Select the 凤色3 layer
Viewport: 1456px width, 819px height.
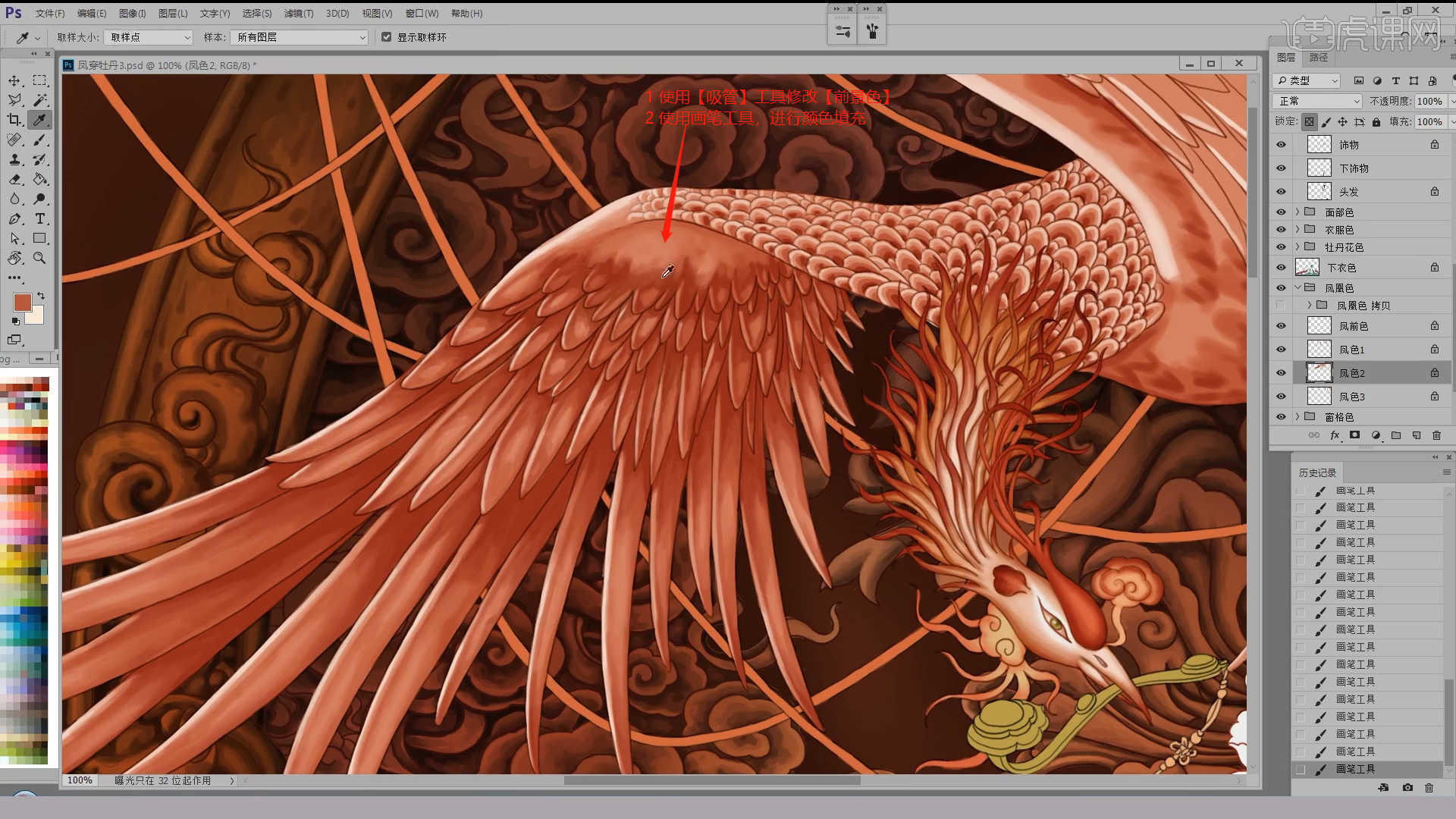tap(1351, 397)
